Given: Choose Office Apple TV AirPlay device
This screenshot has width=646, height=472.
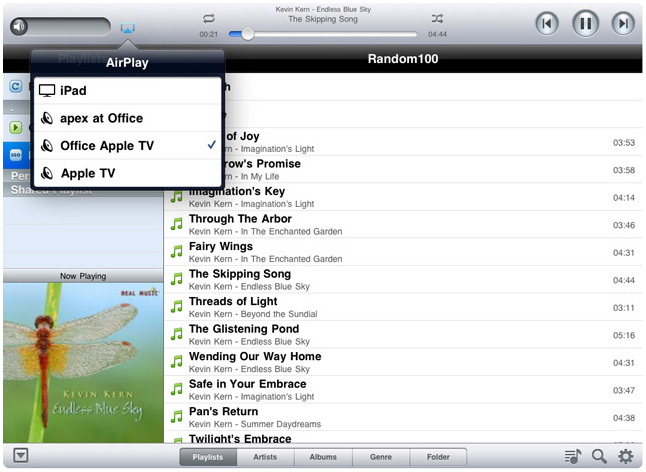Looking at the screenshot, I should point(128,146).
